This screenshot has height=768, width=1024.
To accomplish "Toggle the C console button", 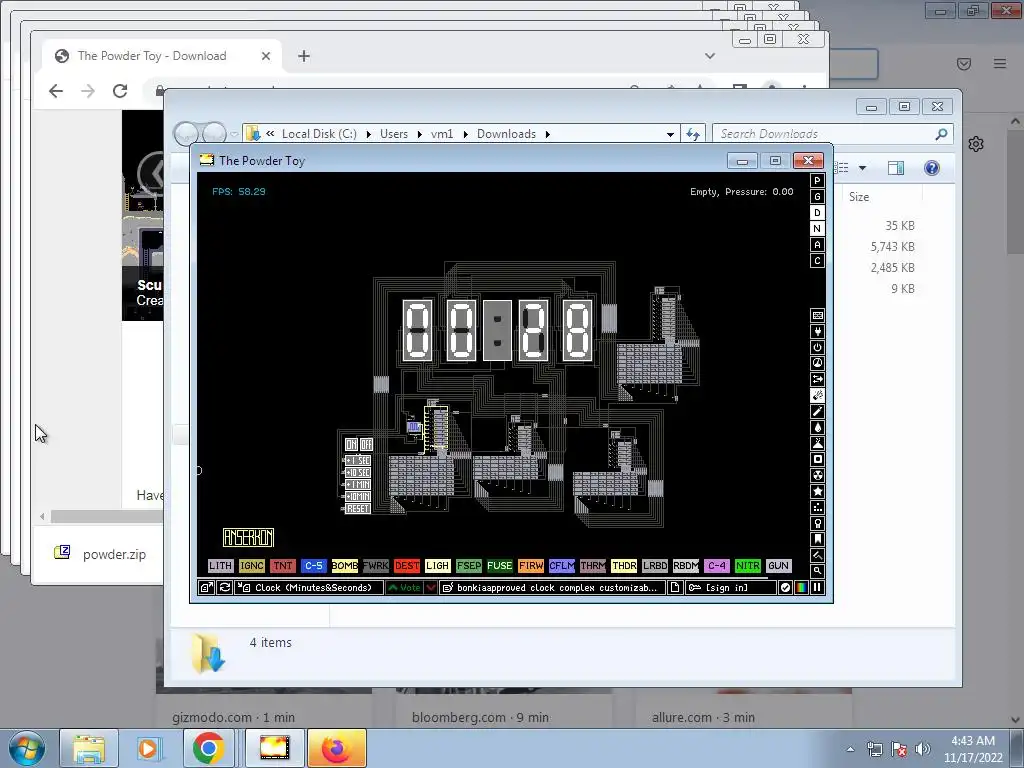I will [817, 261].
